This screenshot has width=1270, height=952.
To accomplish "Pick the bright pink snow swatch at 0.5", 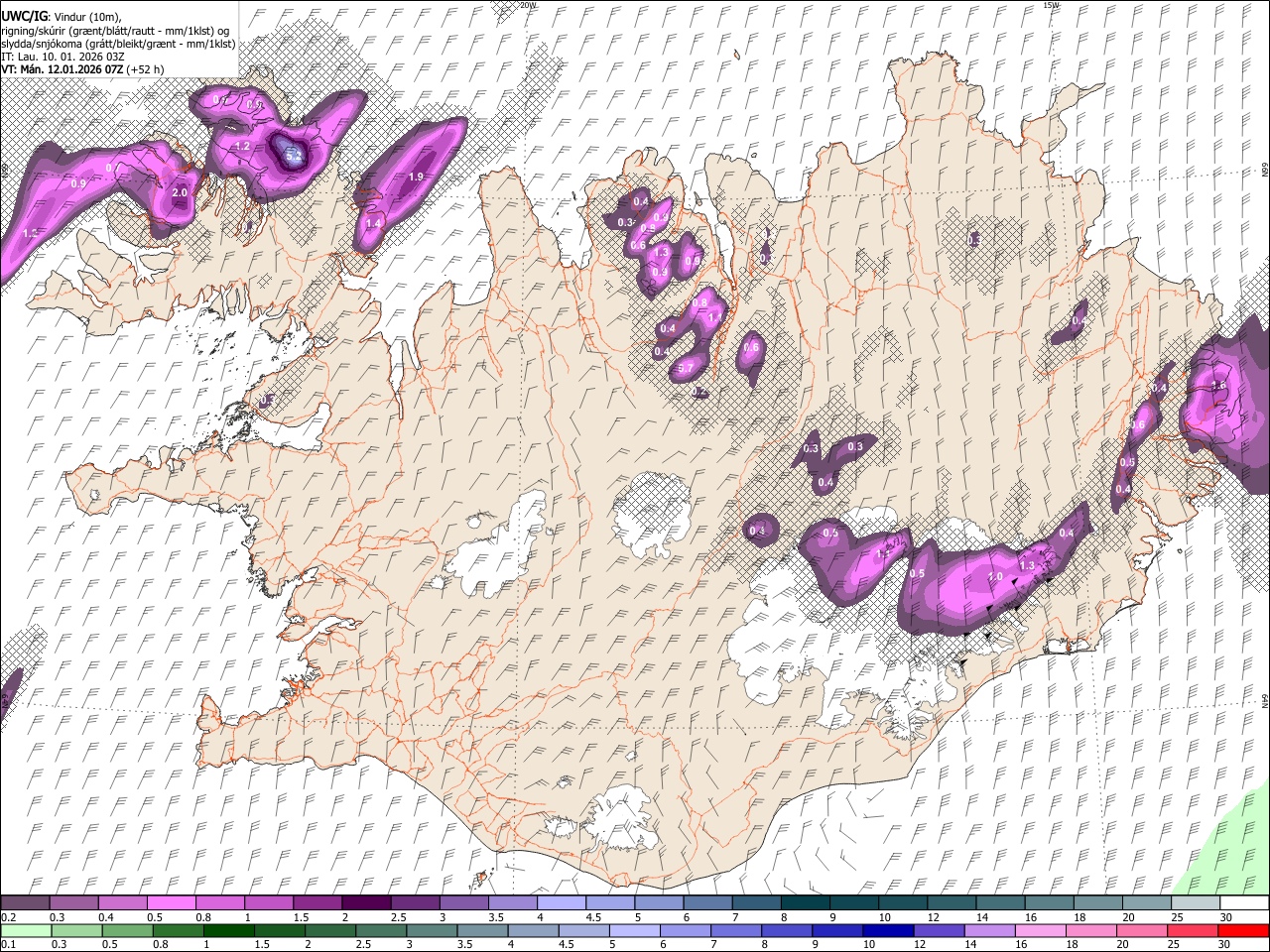I will 171,902.
